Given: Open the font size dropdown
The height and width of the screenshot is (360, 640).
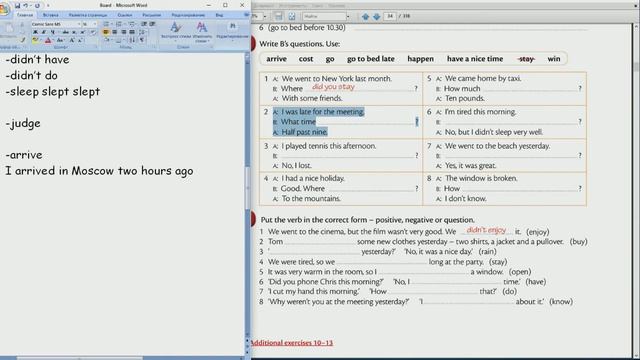Looking at the screenshot, I should 95,24.
